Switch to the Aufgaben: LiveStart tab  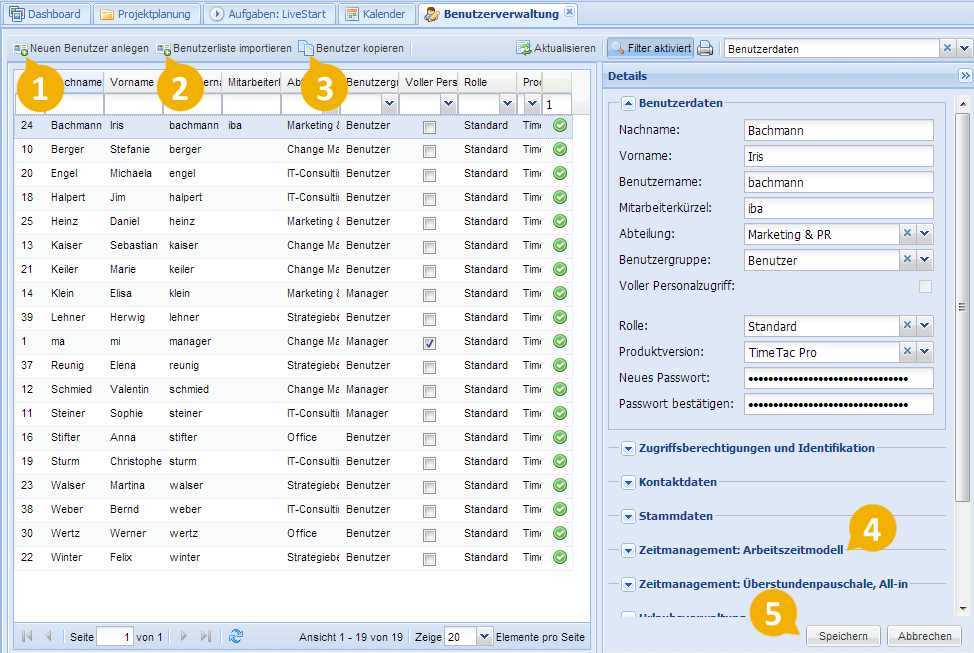pos(269,14)
